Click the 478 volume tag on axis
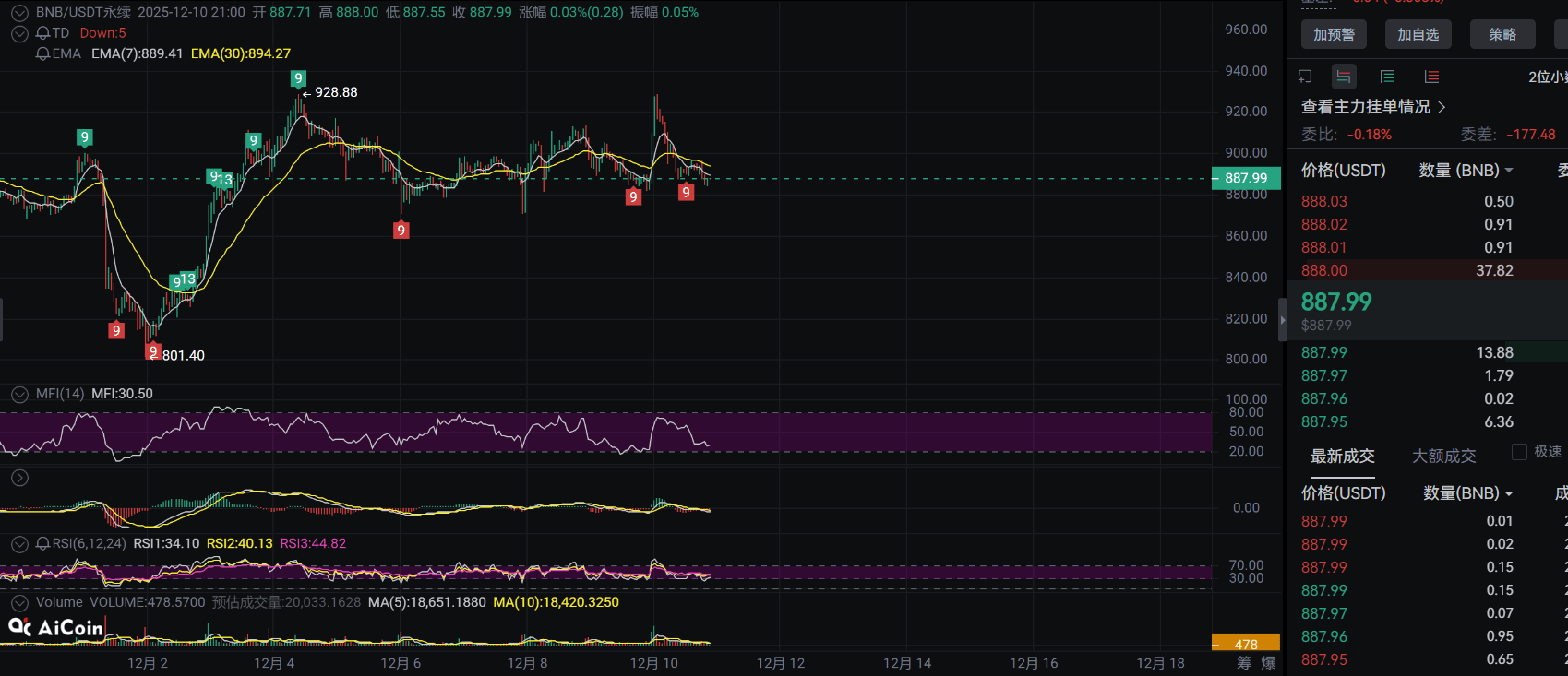The image size is (1568, 676). [x=1246, y=644]
